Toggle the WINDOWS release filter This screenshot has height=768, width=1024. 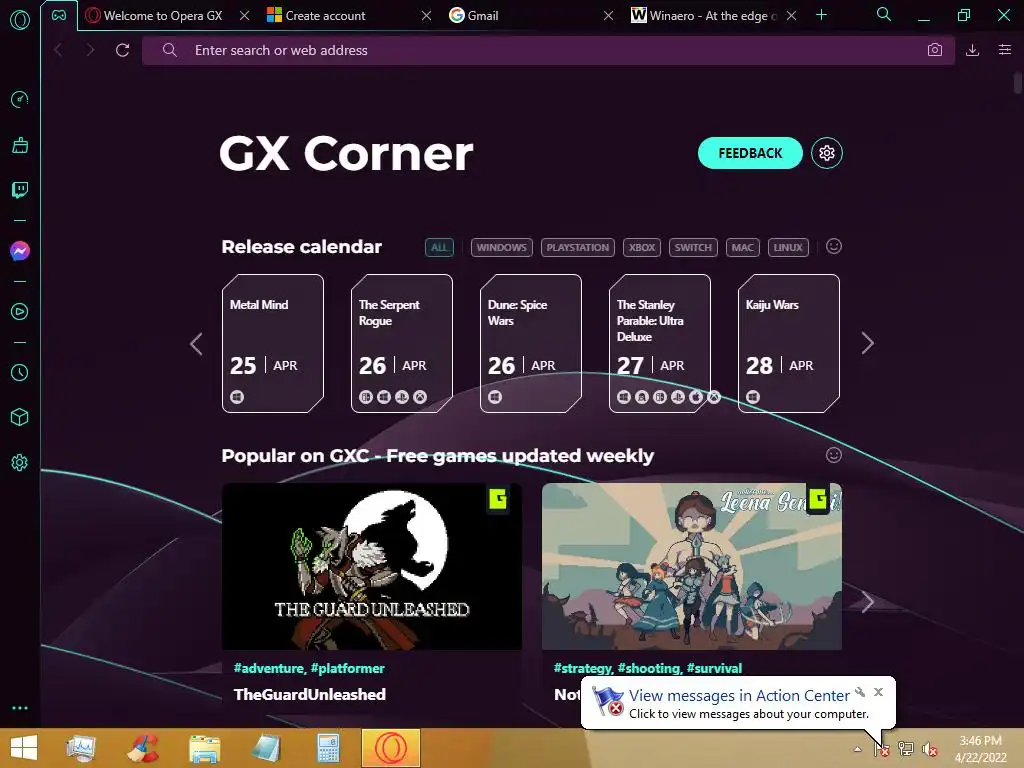point(502,248)
